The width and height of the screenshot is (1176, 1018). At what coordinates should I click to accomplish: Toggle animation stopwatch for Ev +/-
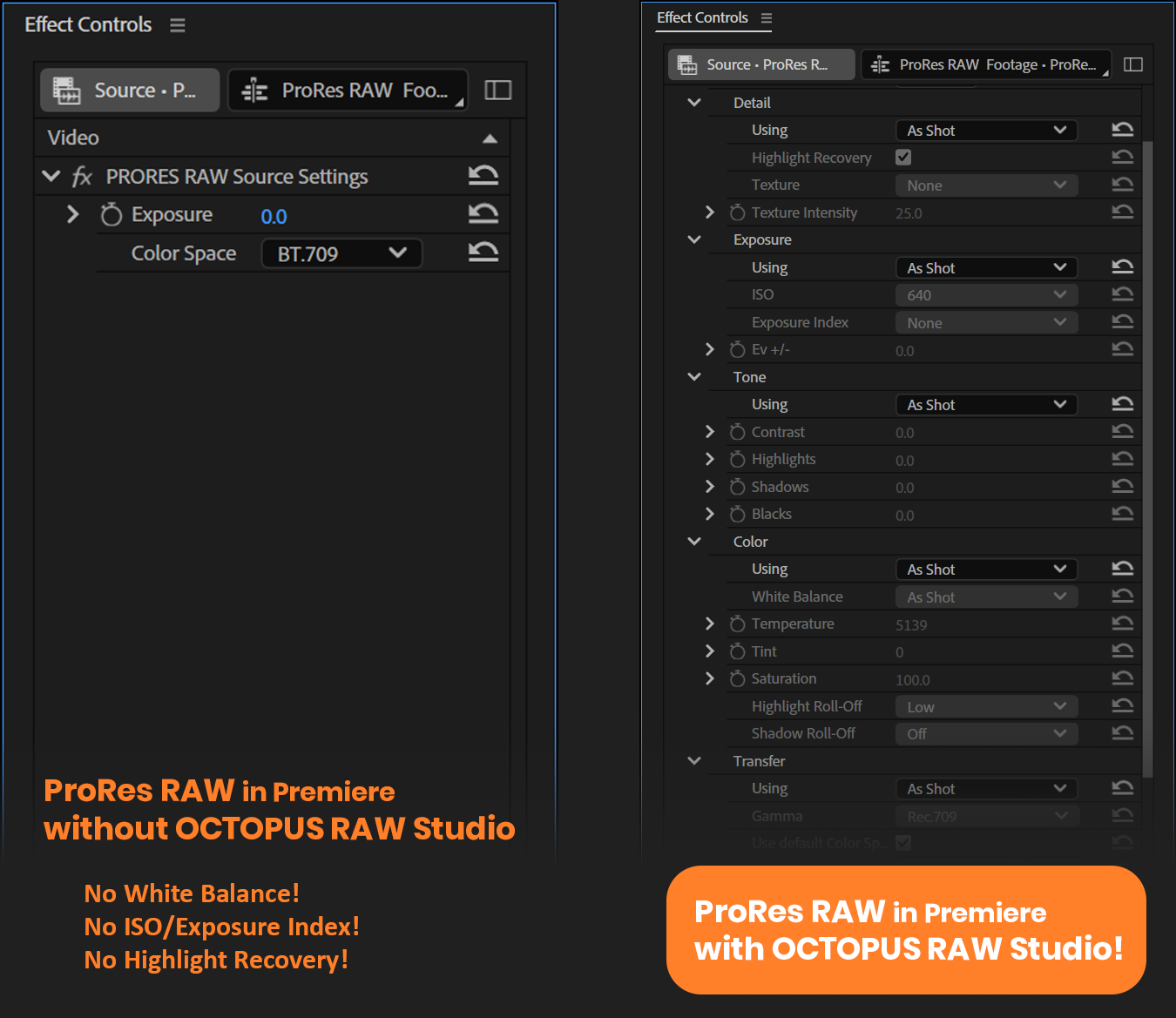[737, 349]
